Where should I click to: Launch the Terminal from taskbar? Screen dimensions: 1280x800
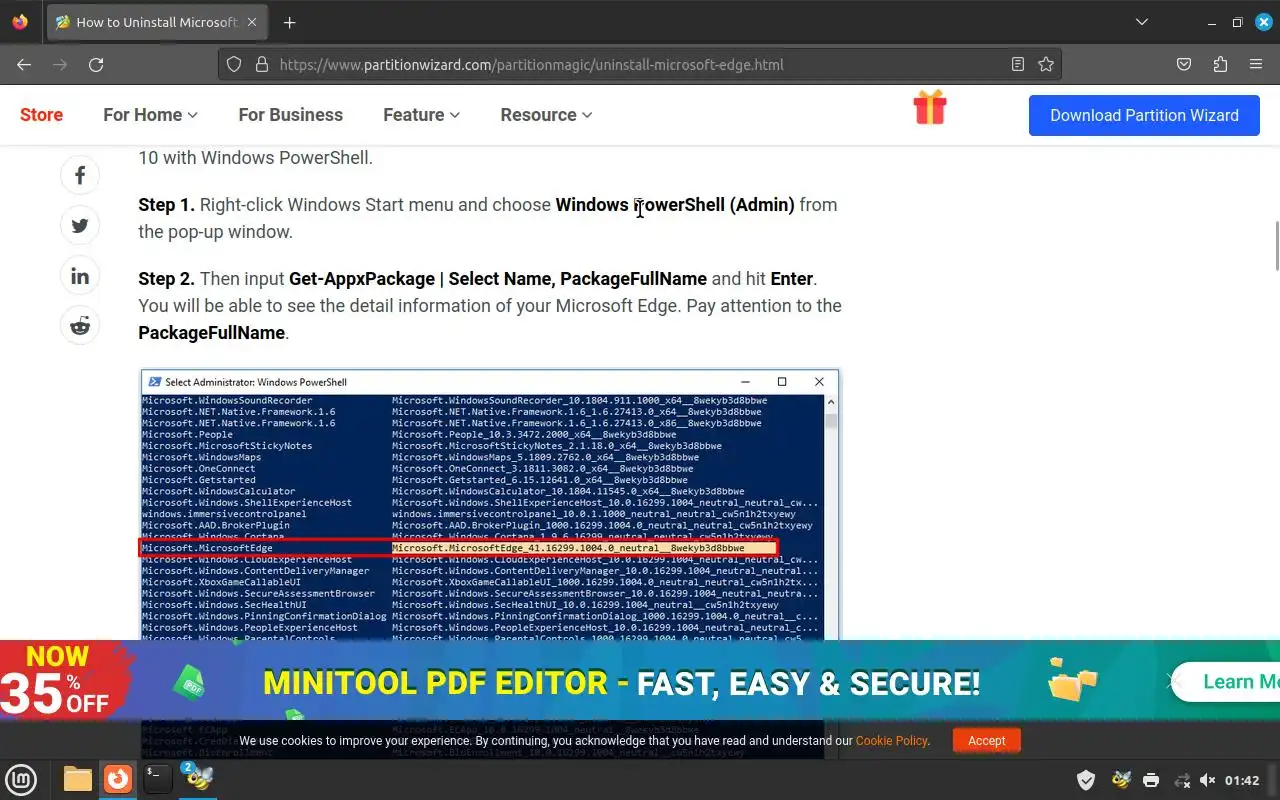coord(157,779)
